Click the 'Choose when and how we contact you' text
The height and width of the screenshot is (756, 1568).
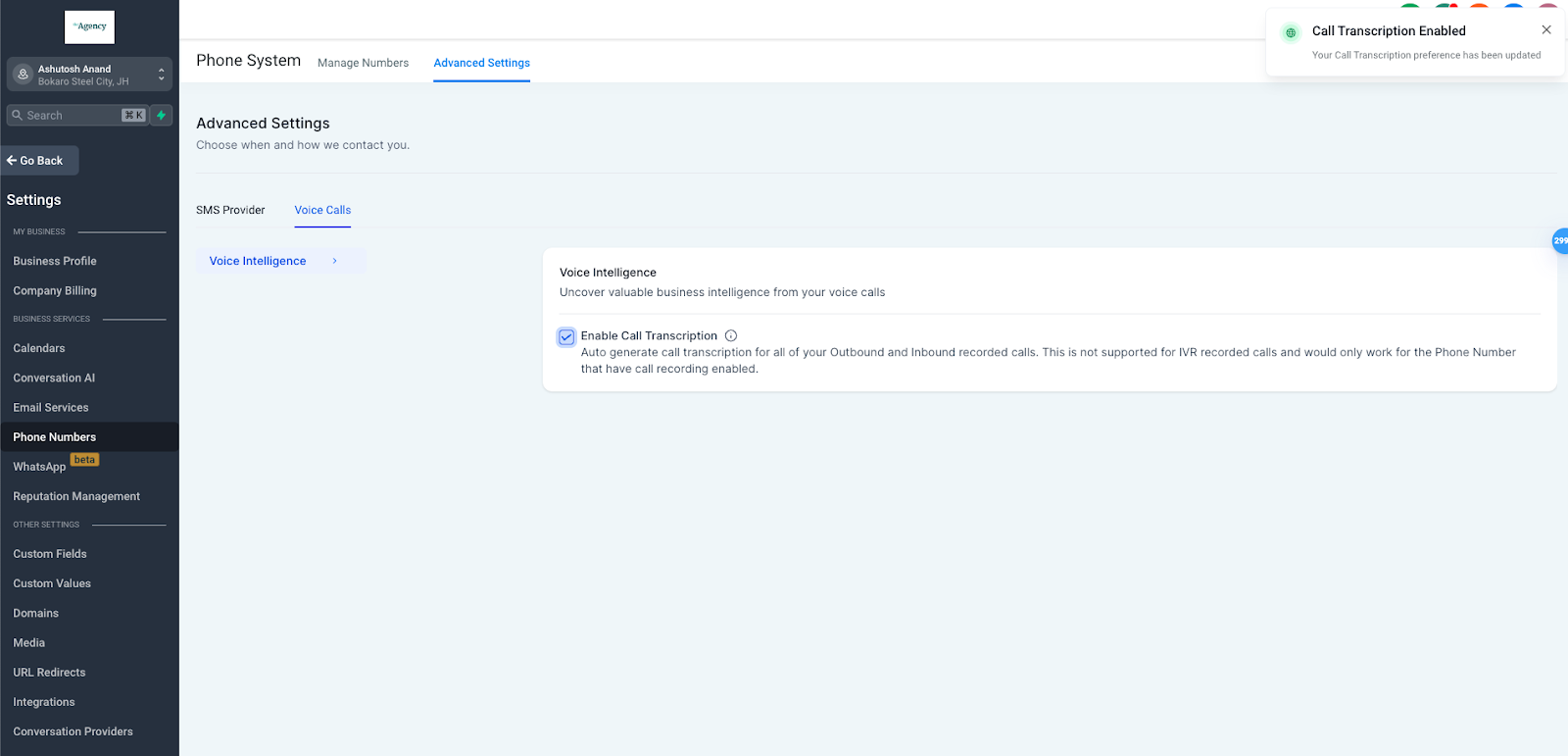(303, 145)
